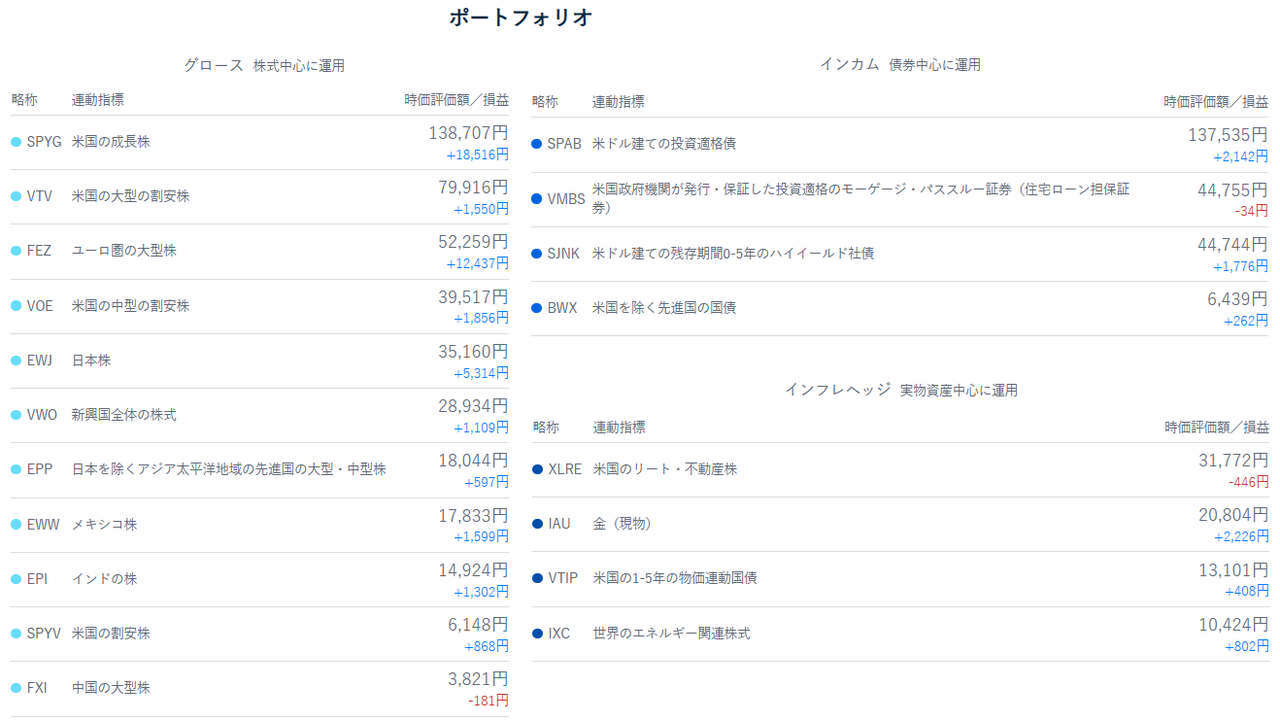Click the blue dot next to BWX
The image size is (1280, 721).
537,308
